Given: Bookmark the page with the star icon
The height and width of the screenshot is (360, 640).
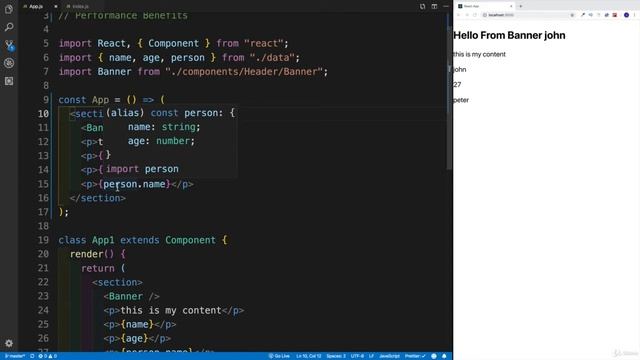Looking at the screenshot, I should 572,15.
